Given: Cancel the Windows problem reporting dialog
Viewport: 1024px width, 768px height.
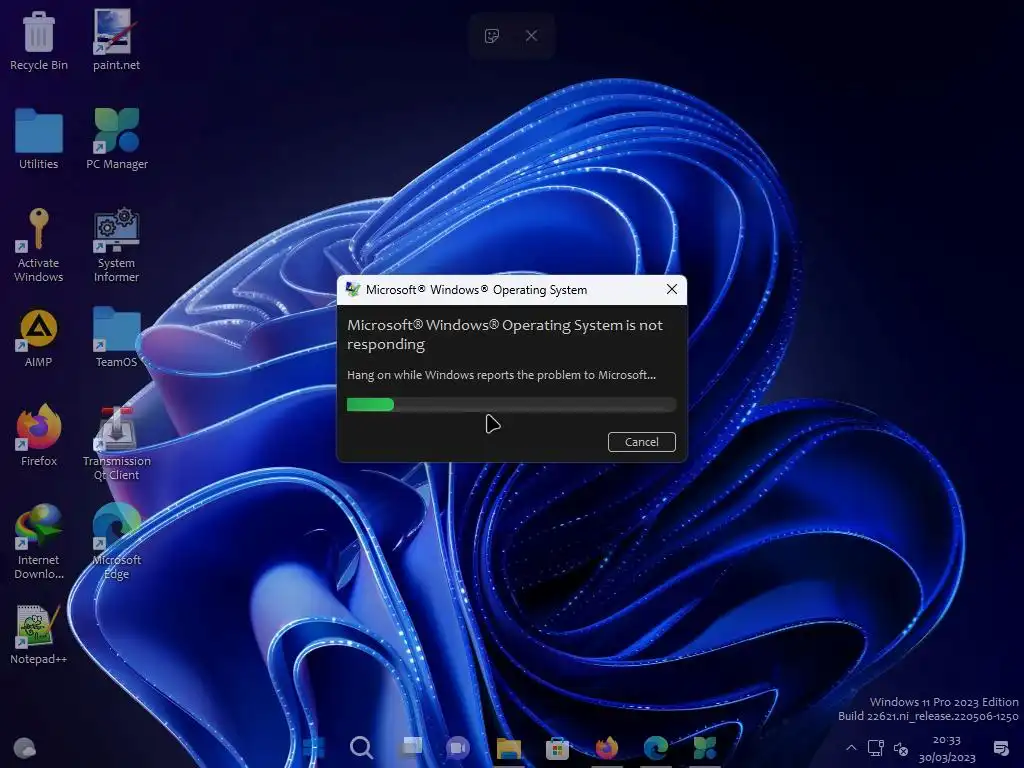Looking at the screenshot, I should tap(641, 442).
